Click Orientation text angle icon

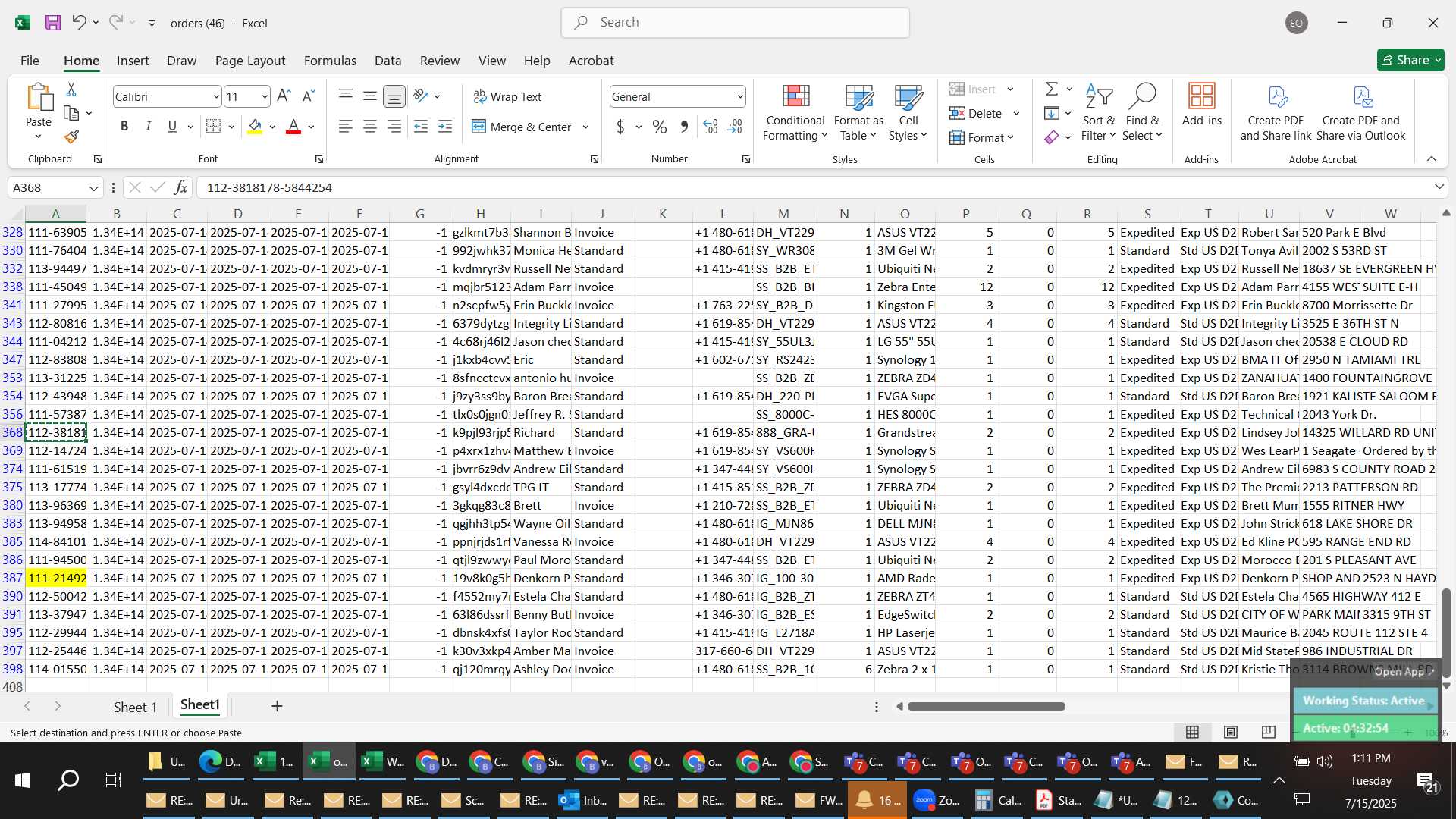(422, 96)
